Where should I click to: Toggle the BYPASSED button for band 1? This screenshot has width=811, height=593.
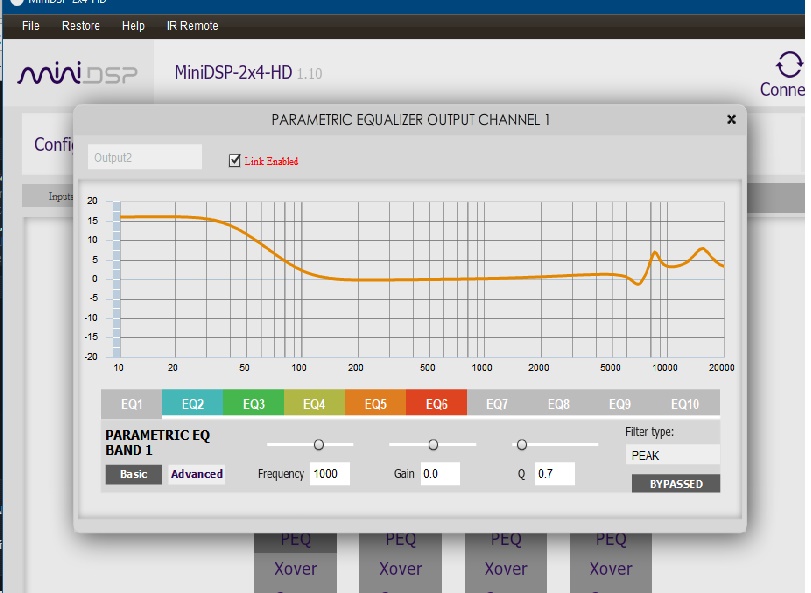pyautogui.click(x=675, y=483)
